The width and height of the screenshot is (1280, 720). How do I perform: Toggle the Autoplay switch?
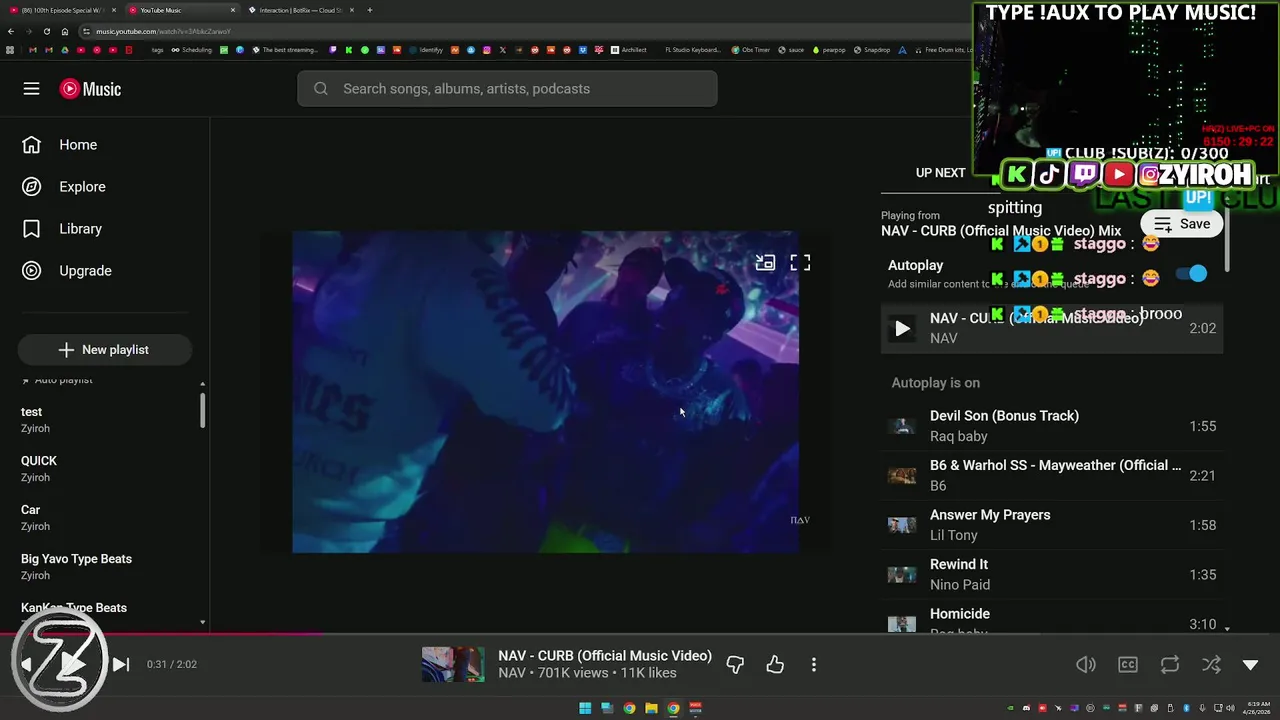pyautogui.click(x=1192, y=273)
